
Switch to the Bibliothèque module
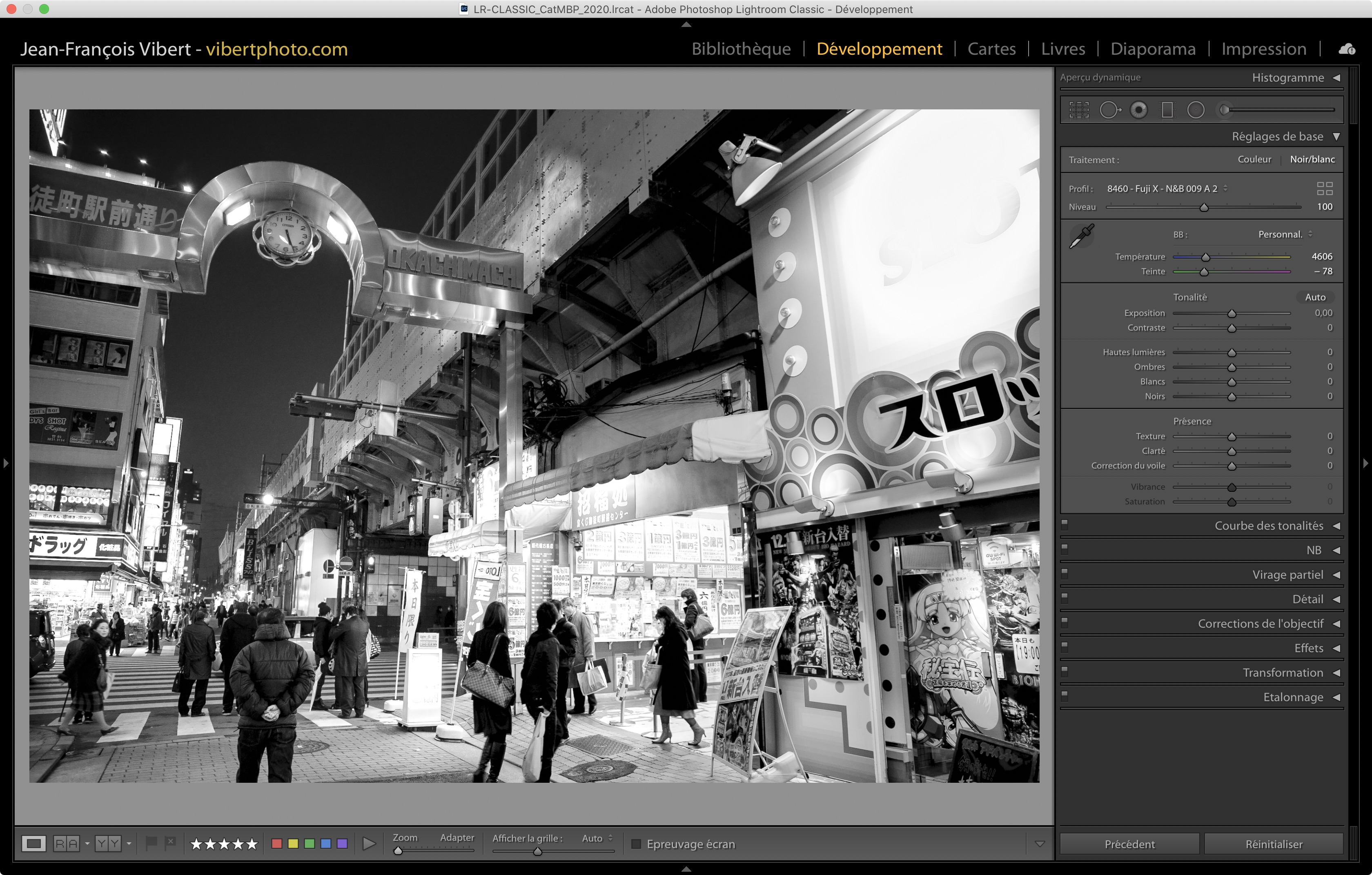point(741,49)
